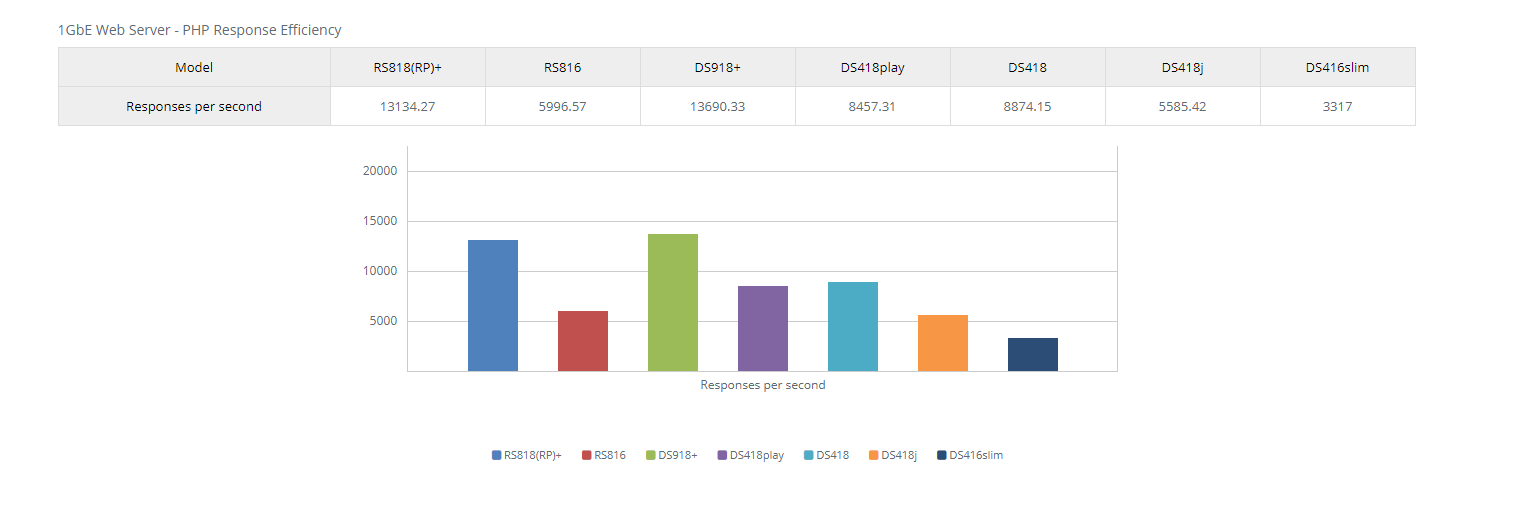Click the DS418 teal legend swatch

pos(808,455)
